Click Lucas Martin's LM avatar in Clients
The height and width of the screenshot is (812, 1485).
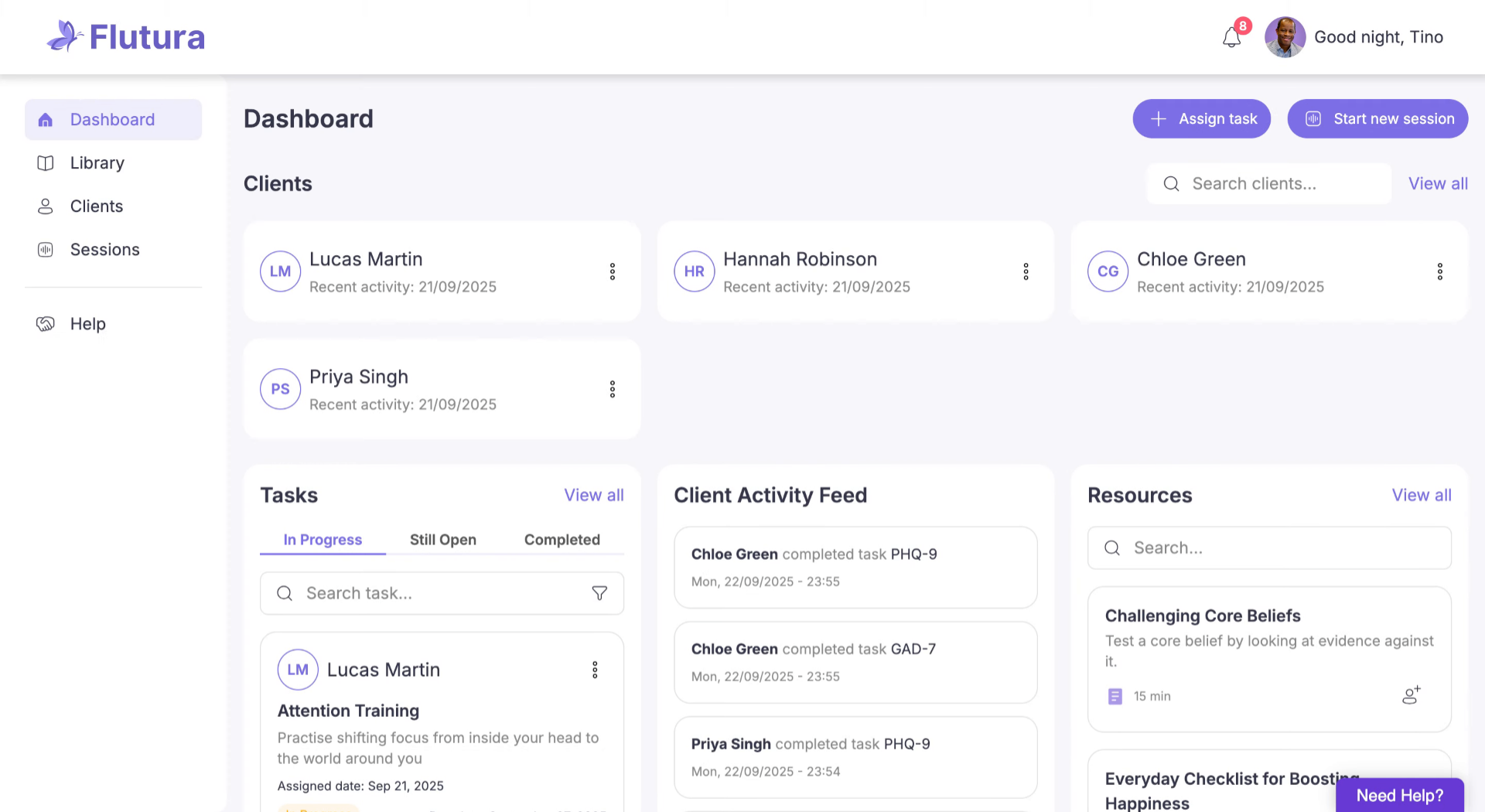click(280, 271)
